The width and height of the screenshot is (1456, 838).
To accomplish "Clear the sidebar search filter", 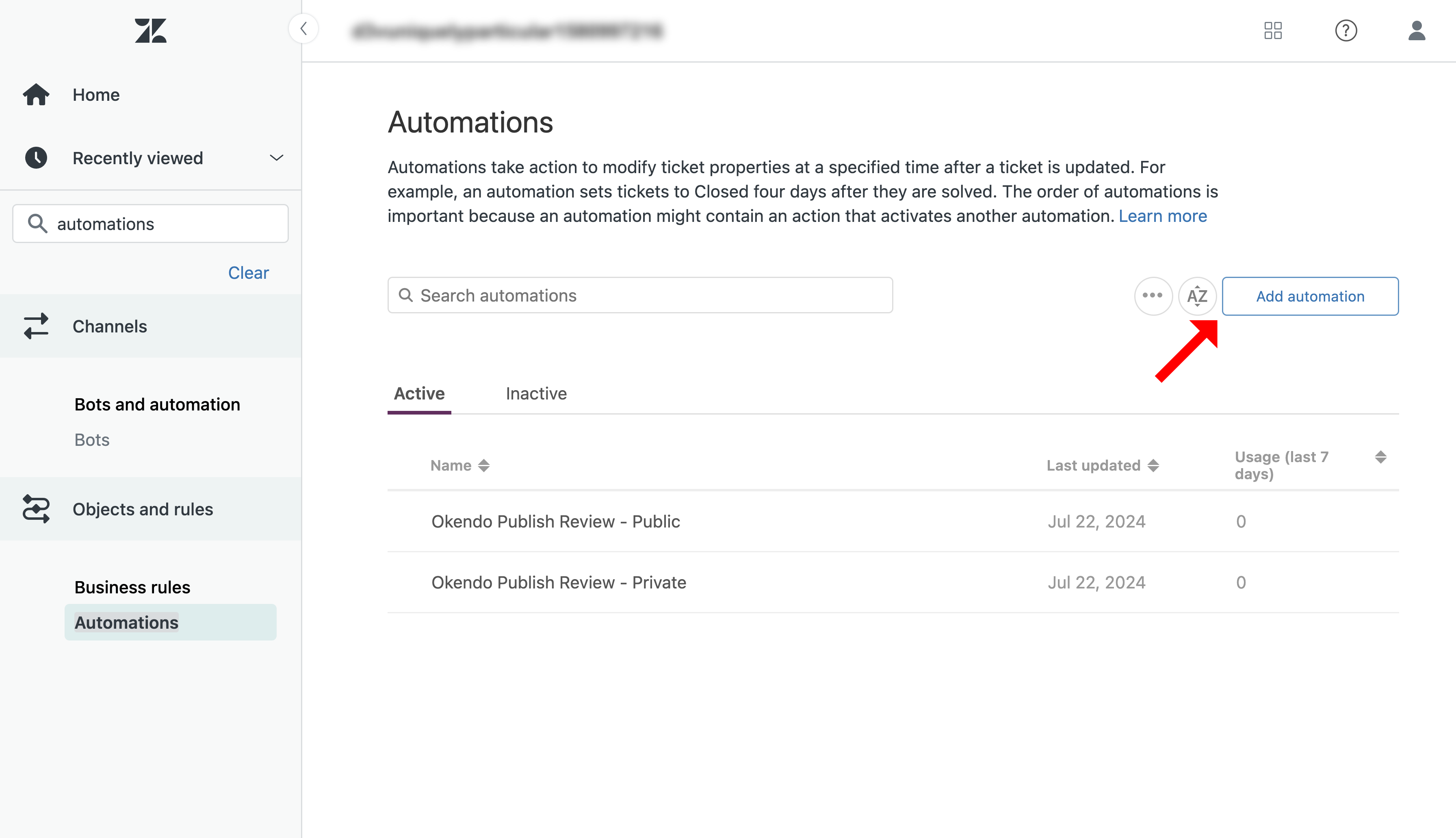I will tap(248, 273).
